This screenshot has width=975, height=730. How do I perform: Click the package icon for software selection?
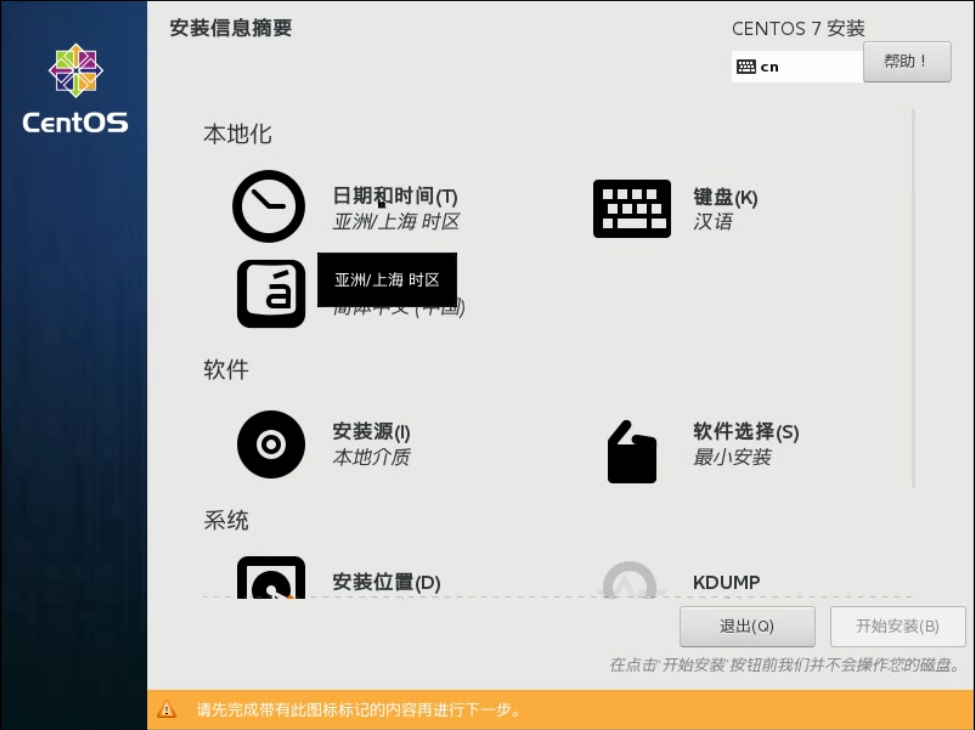pos(632,452)
